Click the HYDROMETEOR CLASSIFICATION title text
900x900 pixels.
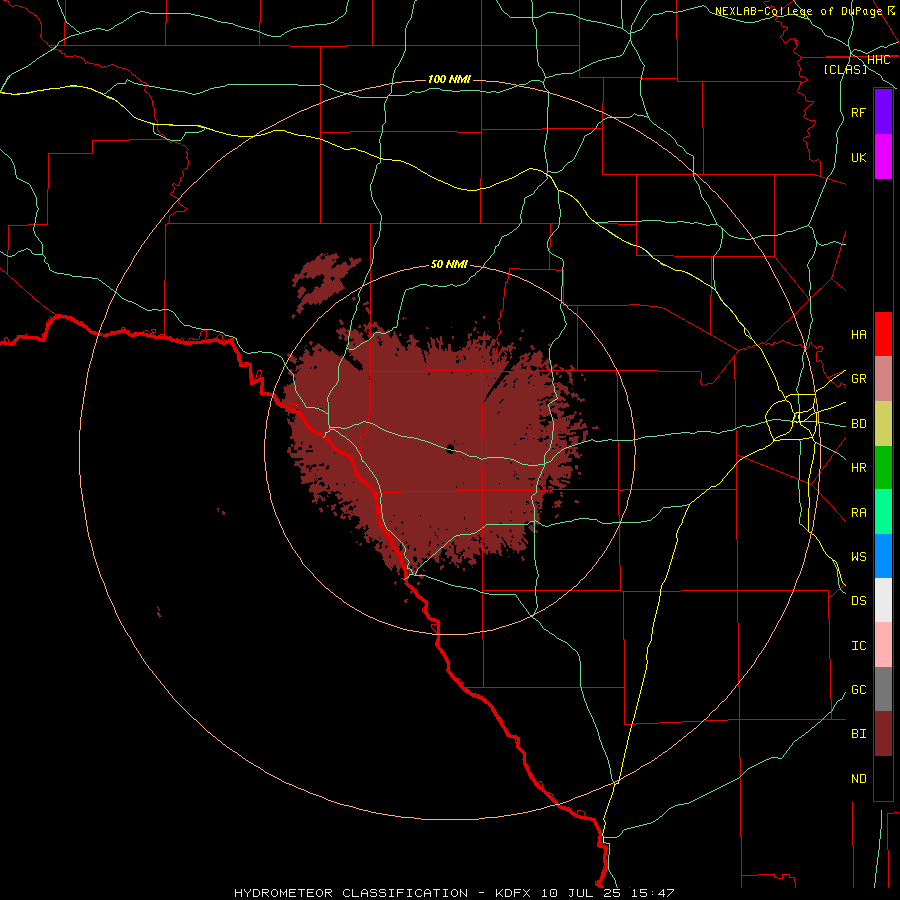pyautogui.click(x=351, y=893)
